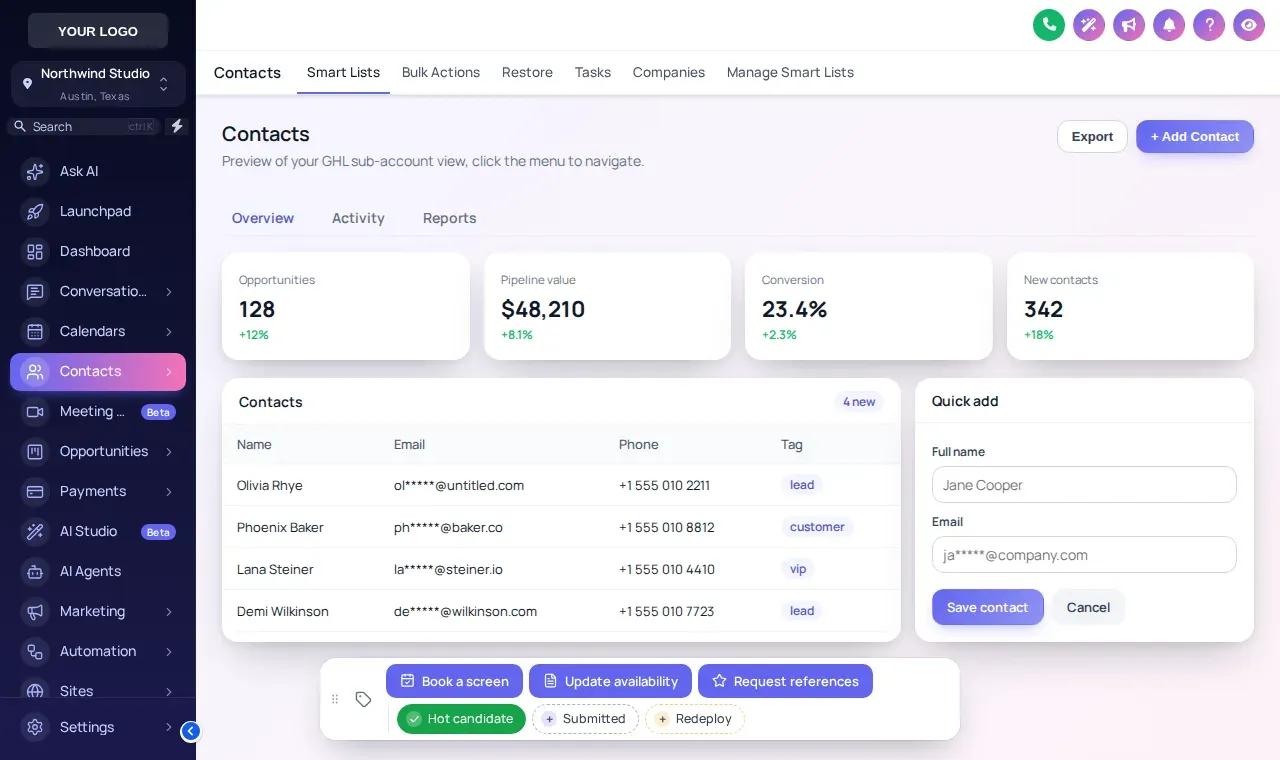
Task: Click the Email input in Quick add
Action: (1084, 555)
